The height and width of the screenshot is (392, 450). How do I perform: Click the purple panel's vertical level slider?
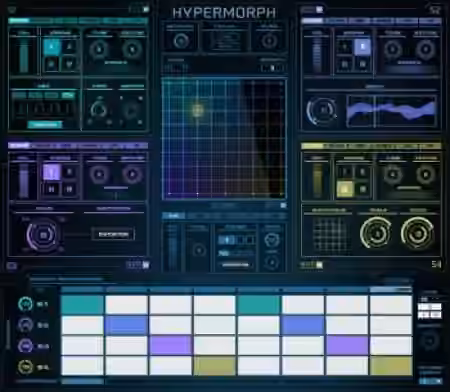click(23, 180)
